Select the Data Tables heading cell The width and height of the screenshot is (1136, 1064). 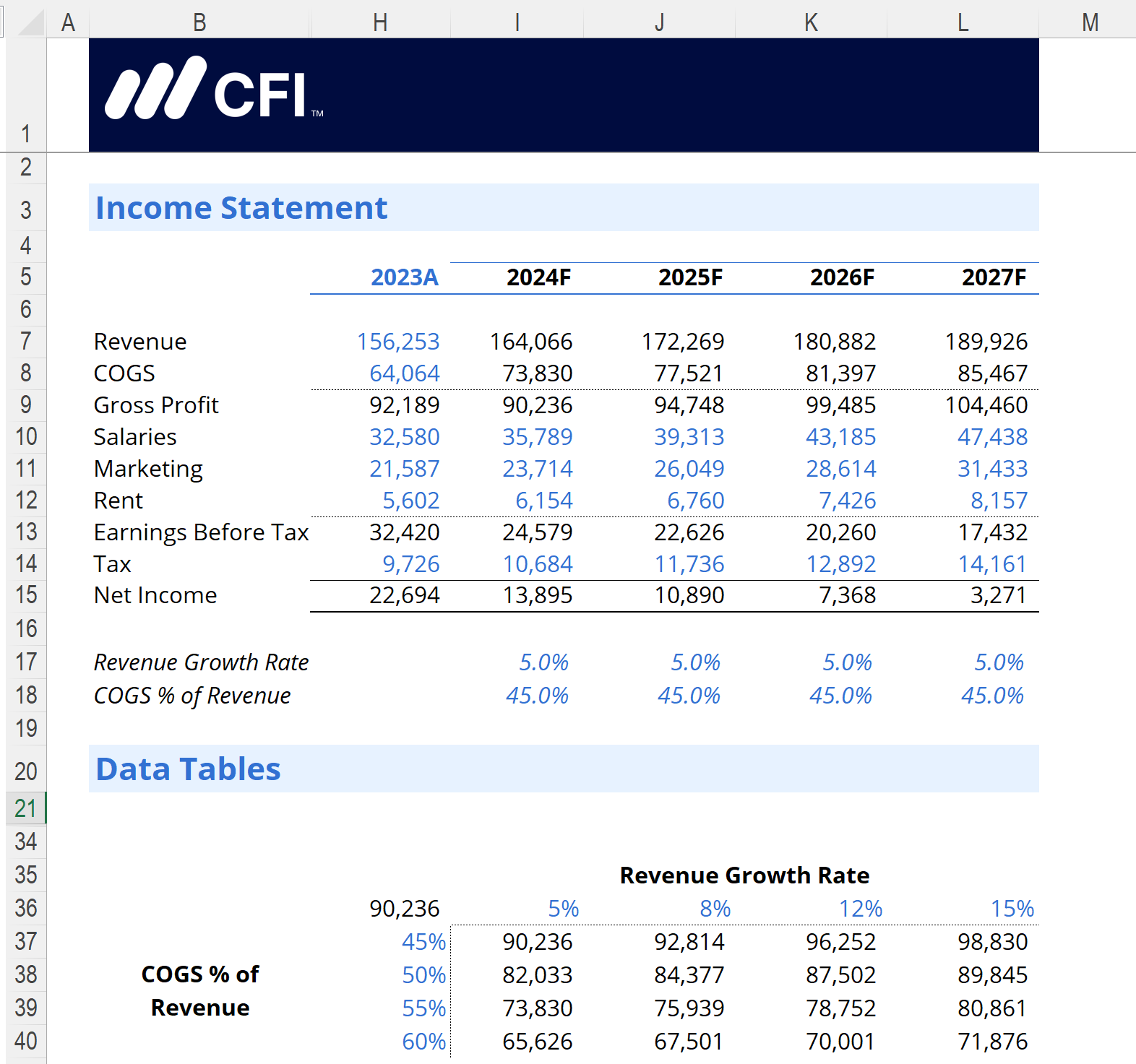[x=564, y=769]
